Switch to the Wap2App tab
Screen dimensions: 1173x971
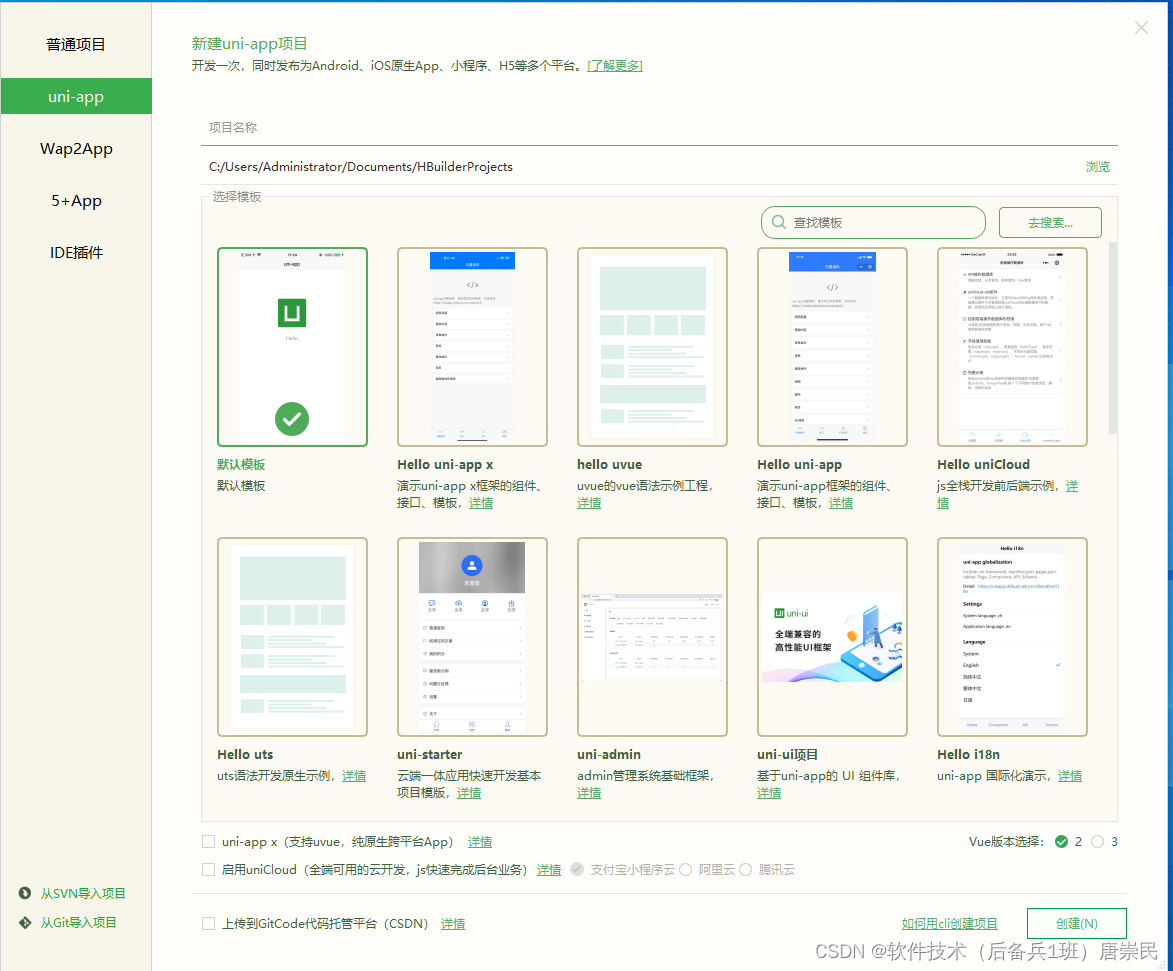[x=76, y=148]
